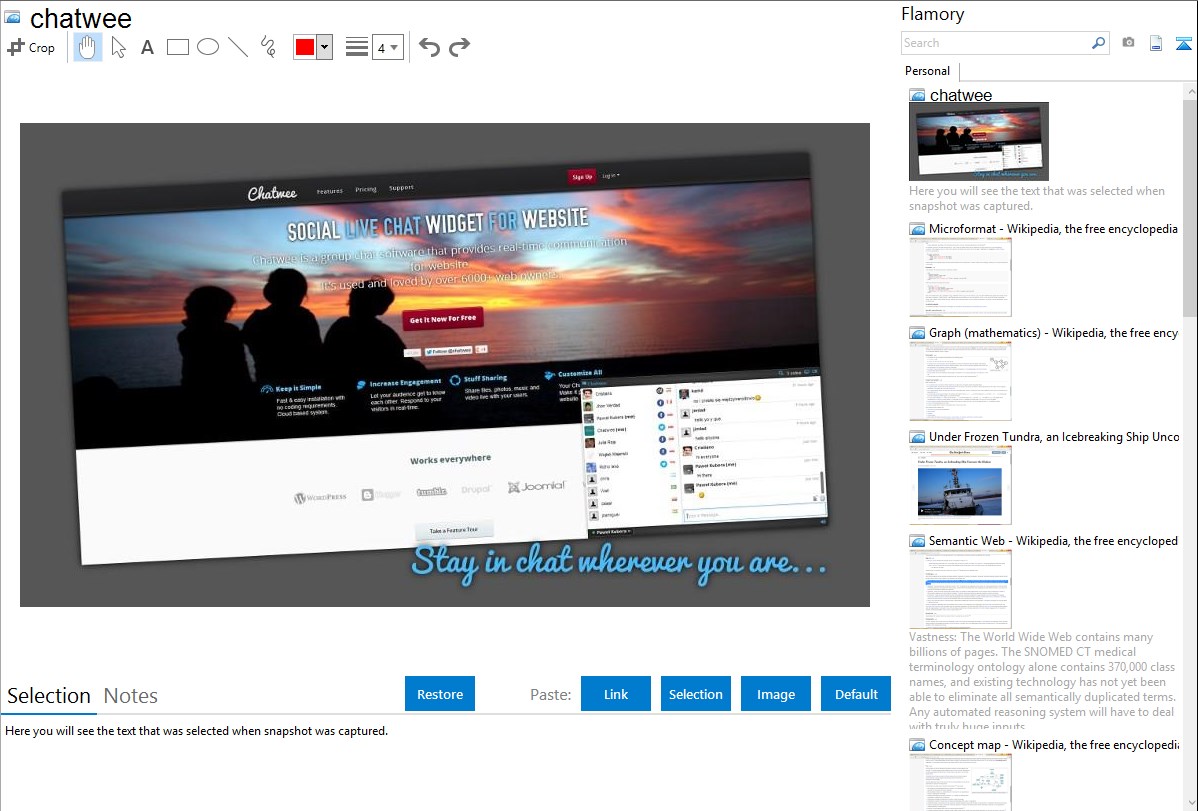Switch to the Selection tab
The height and width of the screenshot is (811, 1198).
click(49, 696)
